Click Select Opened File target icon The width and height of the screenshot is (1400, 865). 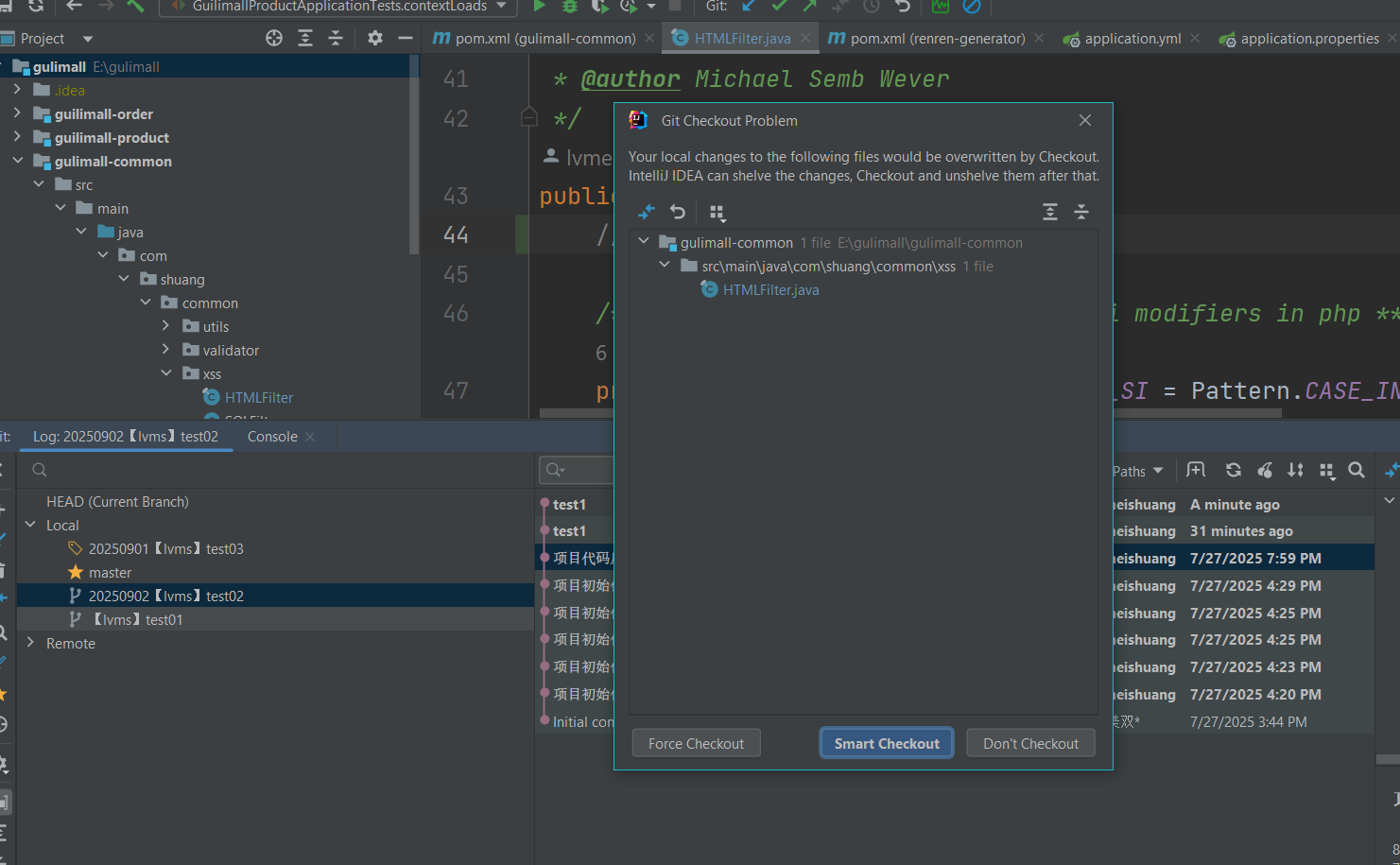[274, 38]
